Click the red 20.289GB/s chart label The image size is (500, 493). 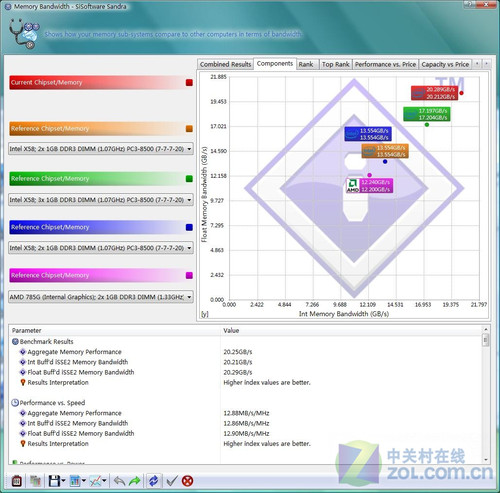pos(434,93)
